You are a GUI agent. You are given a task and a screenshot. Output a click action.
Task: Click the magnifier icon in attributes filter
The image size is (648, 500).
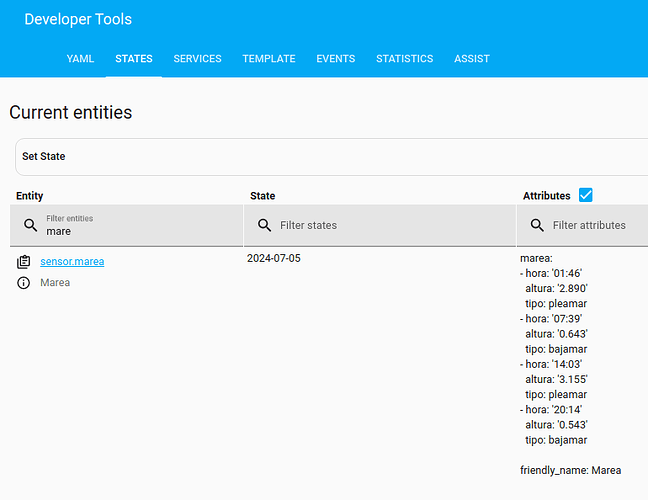(x=537, y=225)
